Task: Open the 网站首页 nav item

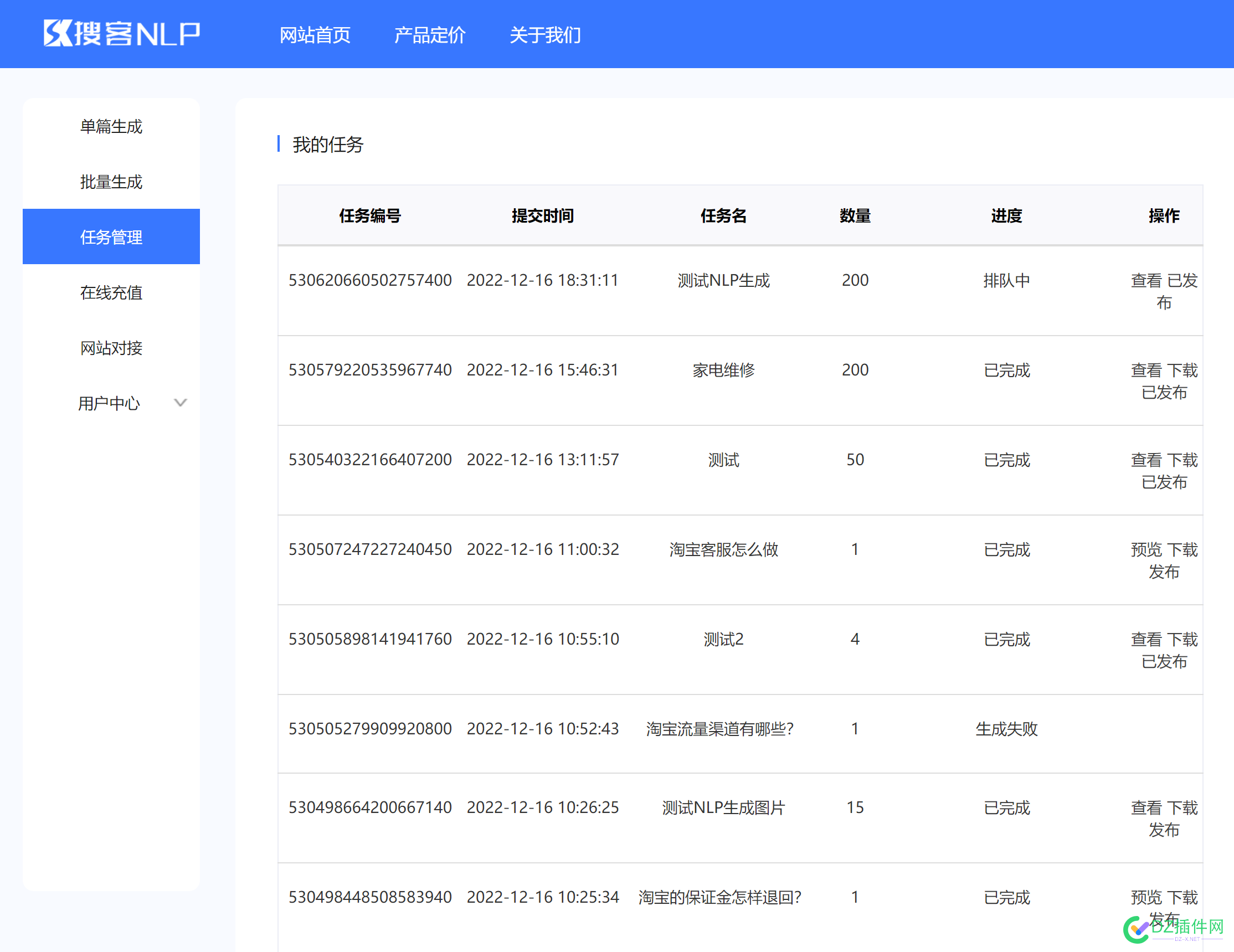Action: pos(315,35)
